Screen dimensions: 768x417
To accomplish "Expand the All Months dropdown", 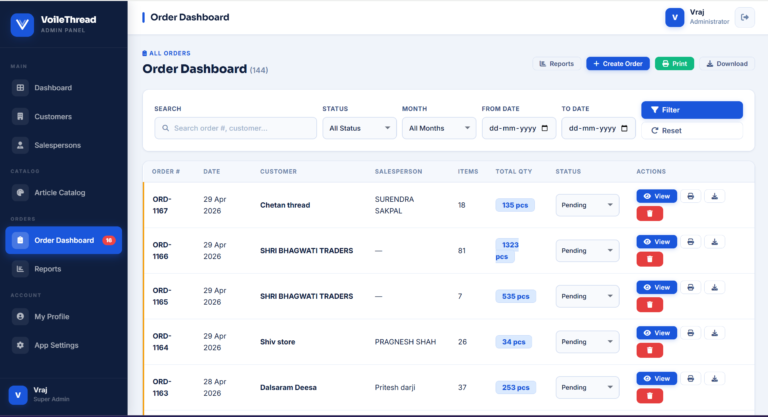I will tap(439, 128).
